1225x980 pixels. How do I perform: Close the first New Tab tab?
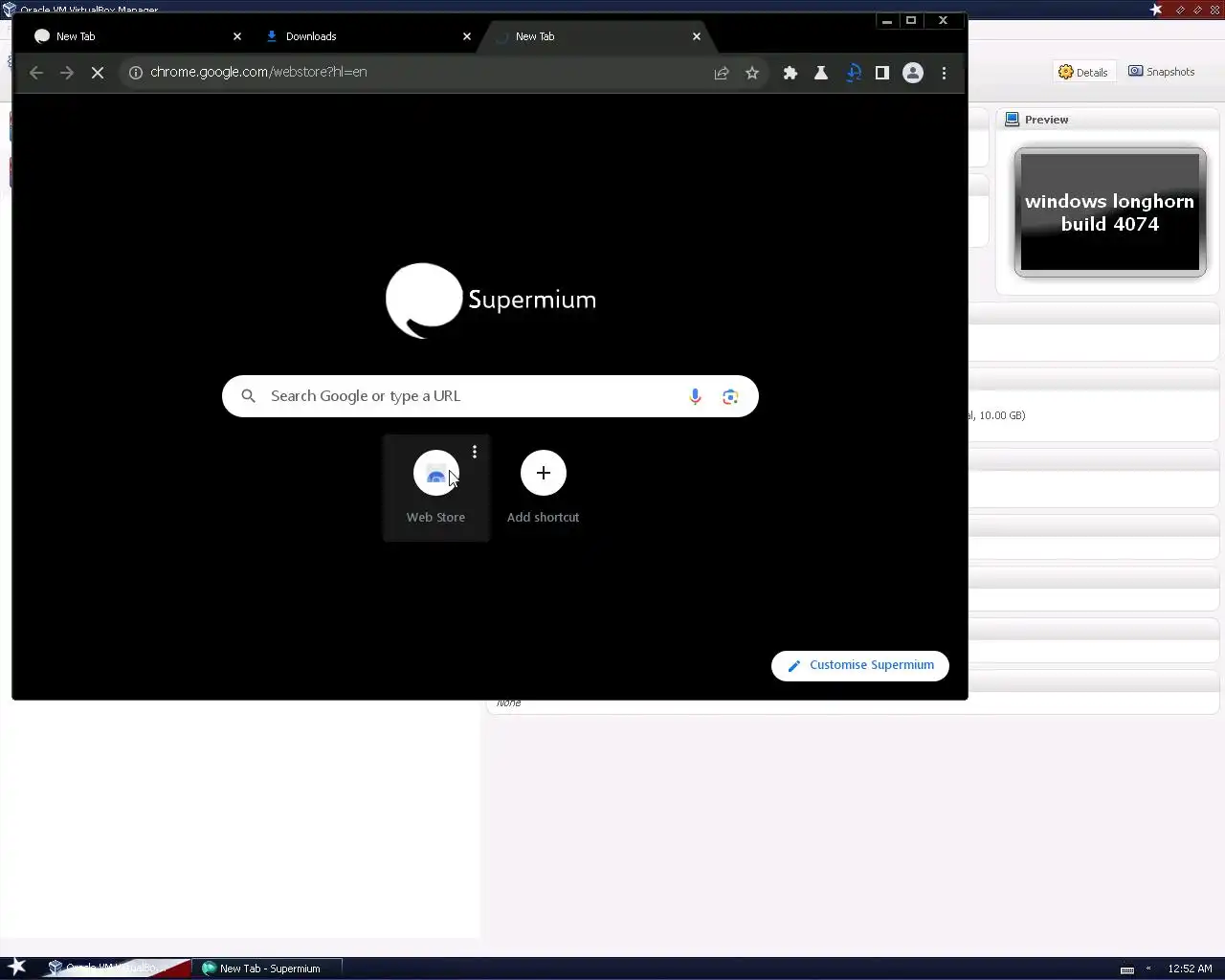237,36
